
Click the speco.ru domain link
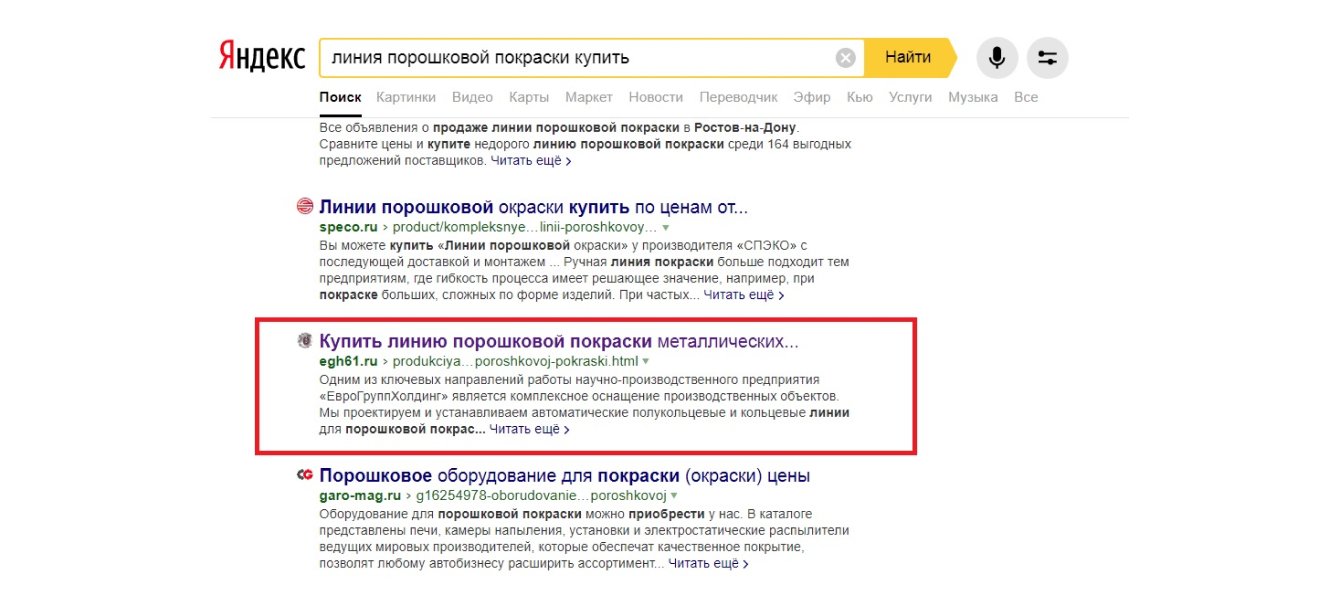(348, 227)
